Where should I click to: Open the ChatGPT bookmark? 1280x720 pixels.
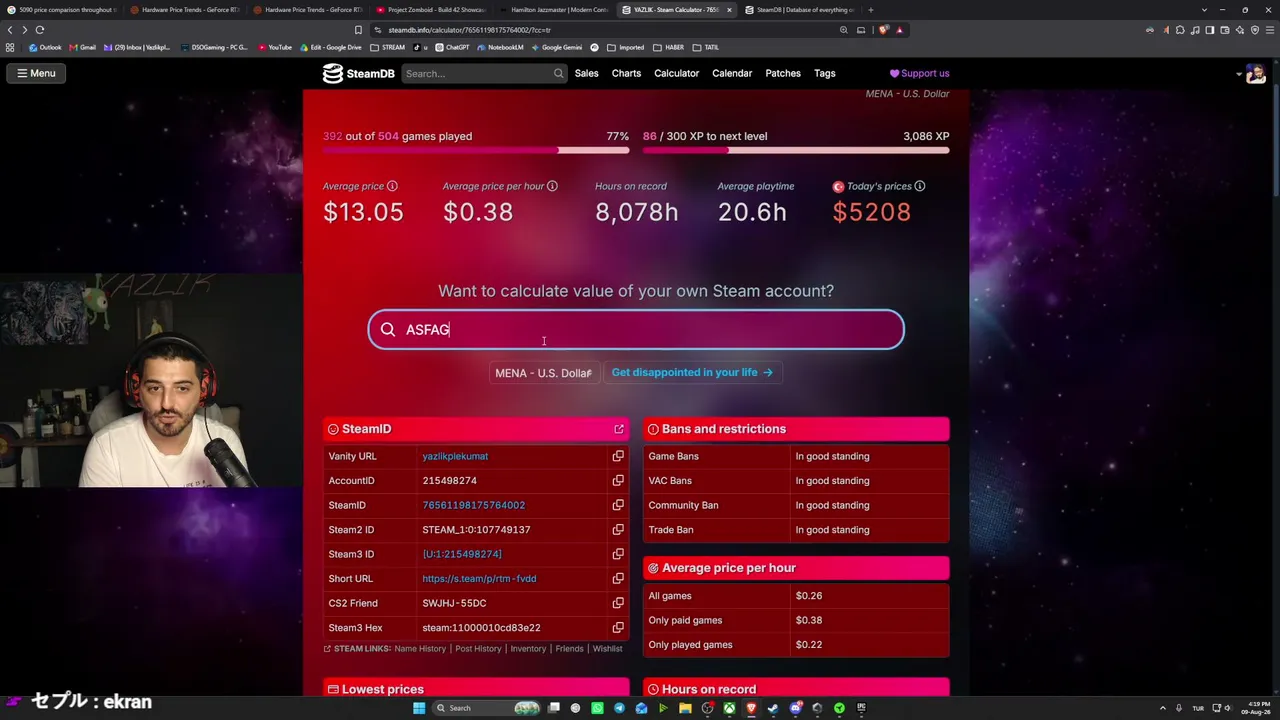point(452,47)
